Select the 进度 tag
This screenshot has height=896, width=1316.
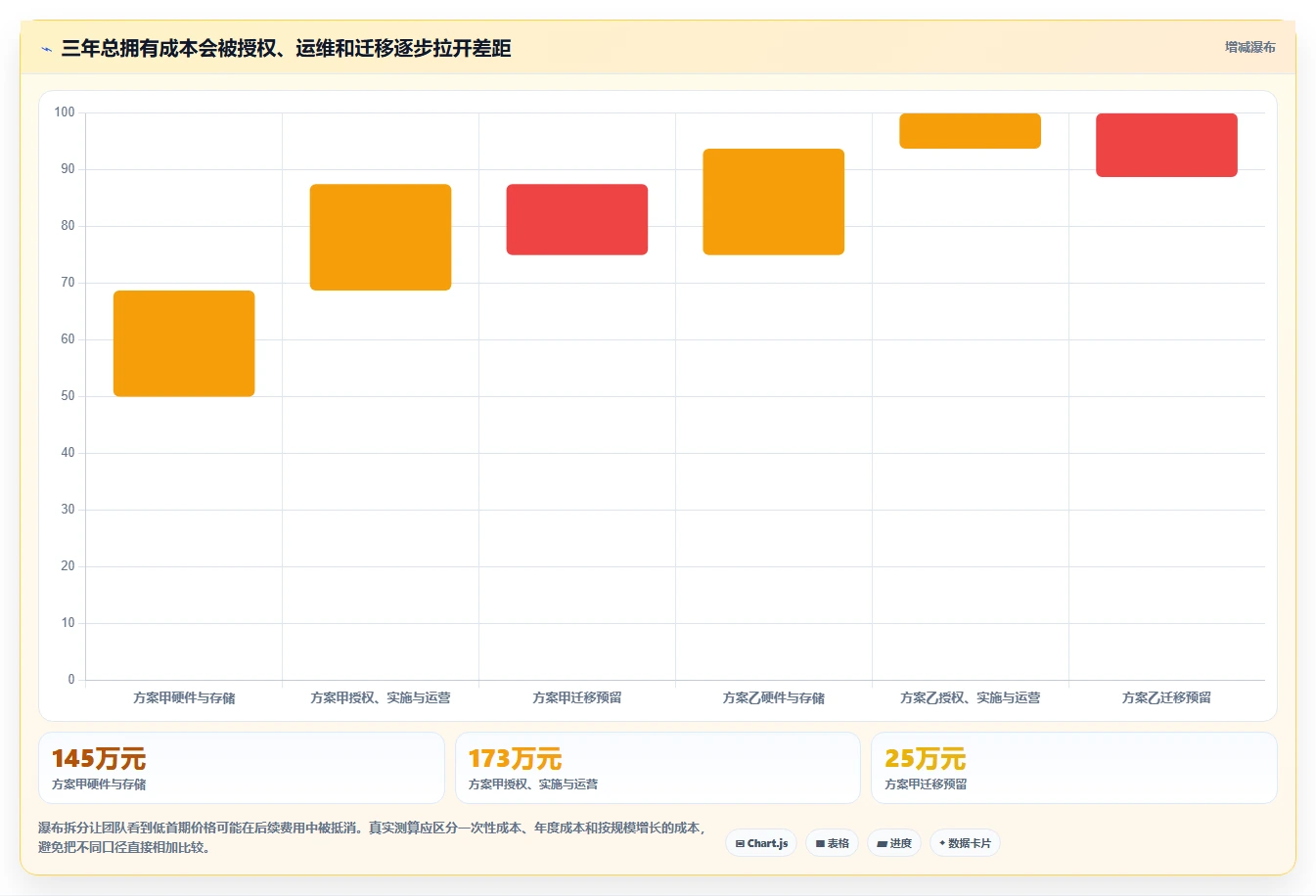tap(894, 843)
